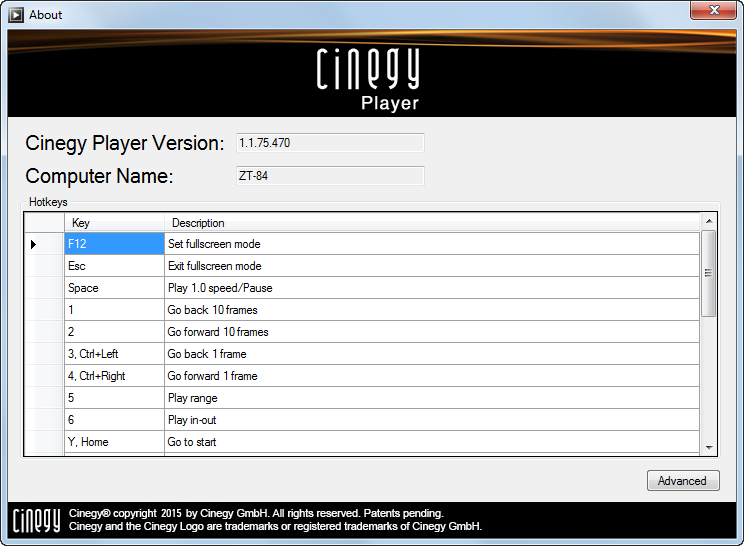Select the '3, Ctrl+Left' key cell
The width and height of the screenshot is (744, 547).
114,354
